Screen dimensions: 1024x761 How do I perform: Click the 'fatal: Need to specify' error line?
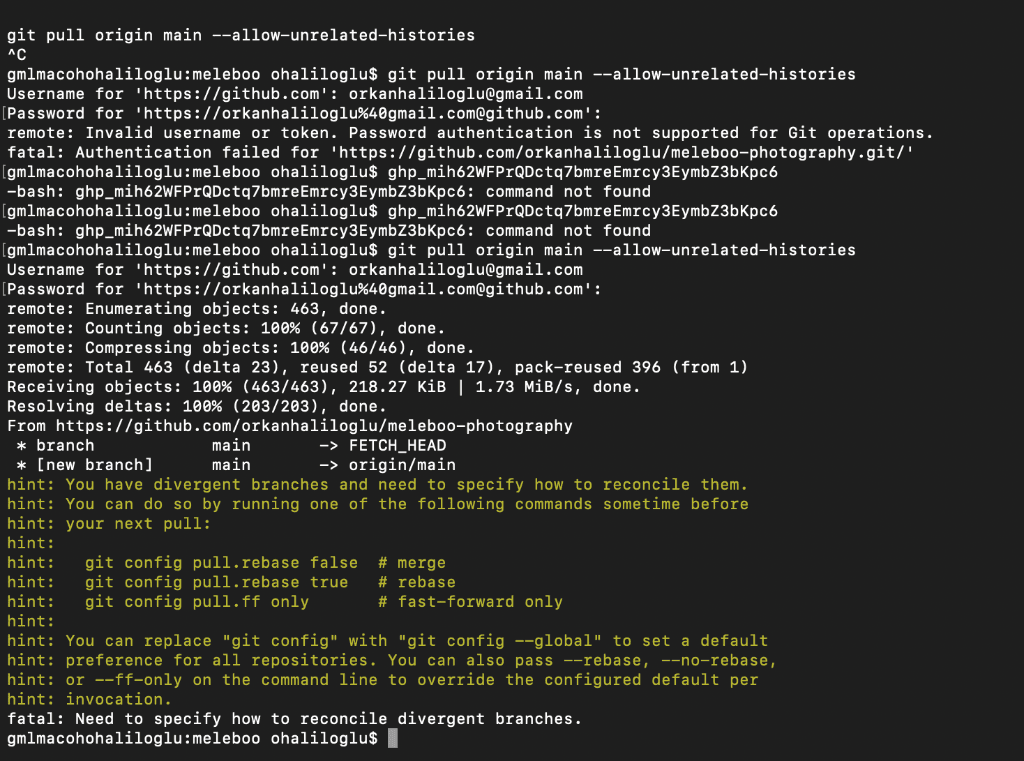click(294, 719)
